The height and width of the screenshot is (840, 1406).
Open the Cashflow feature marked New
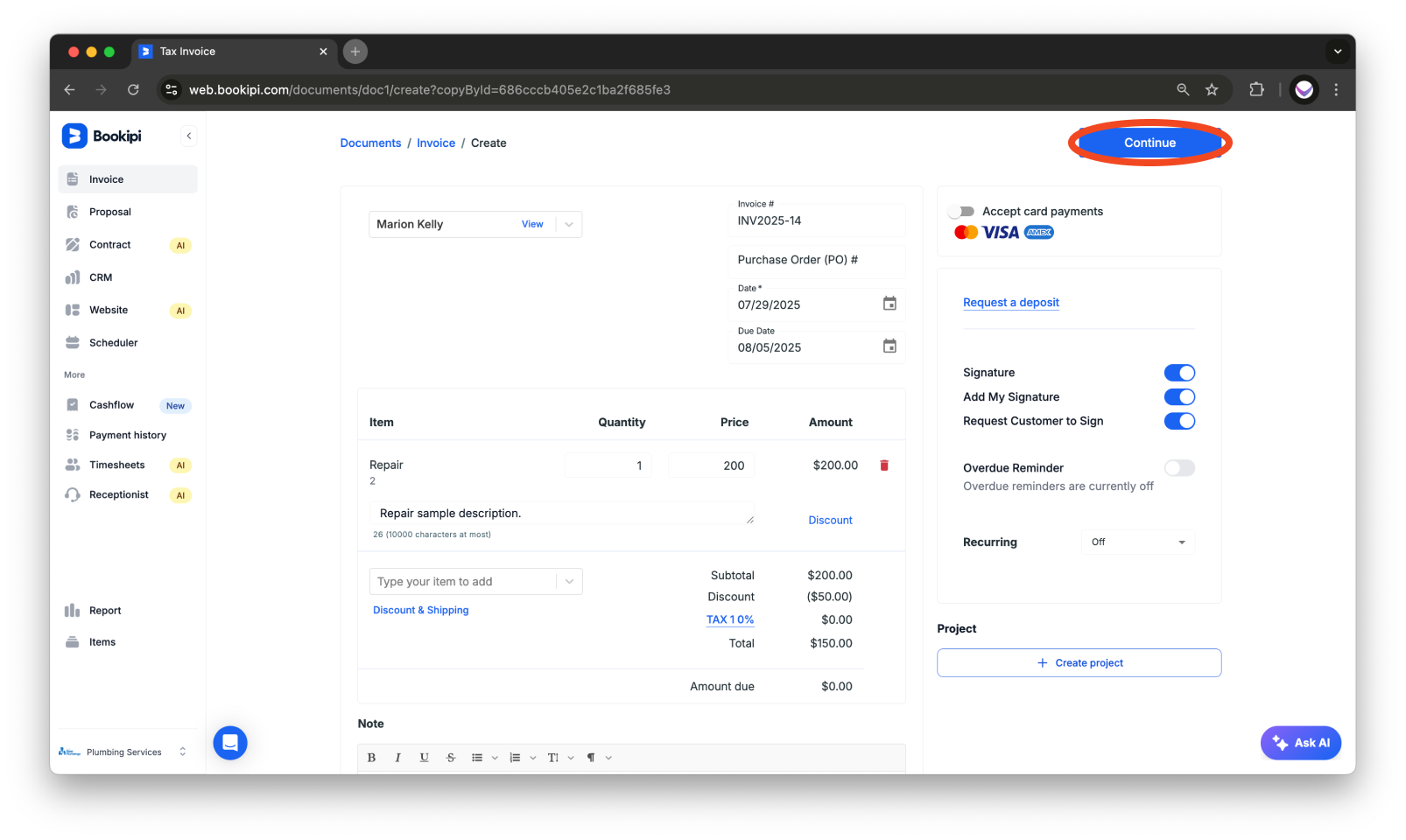(111, 404)
